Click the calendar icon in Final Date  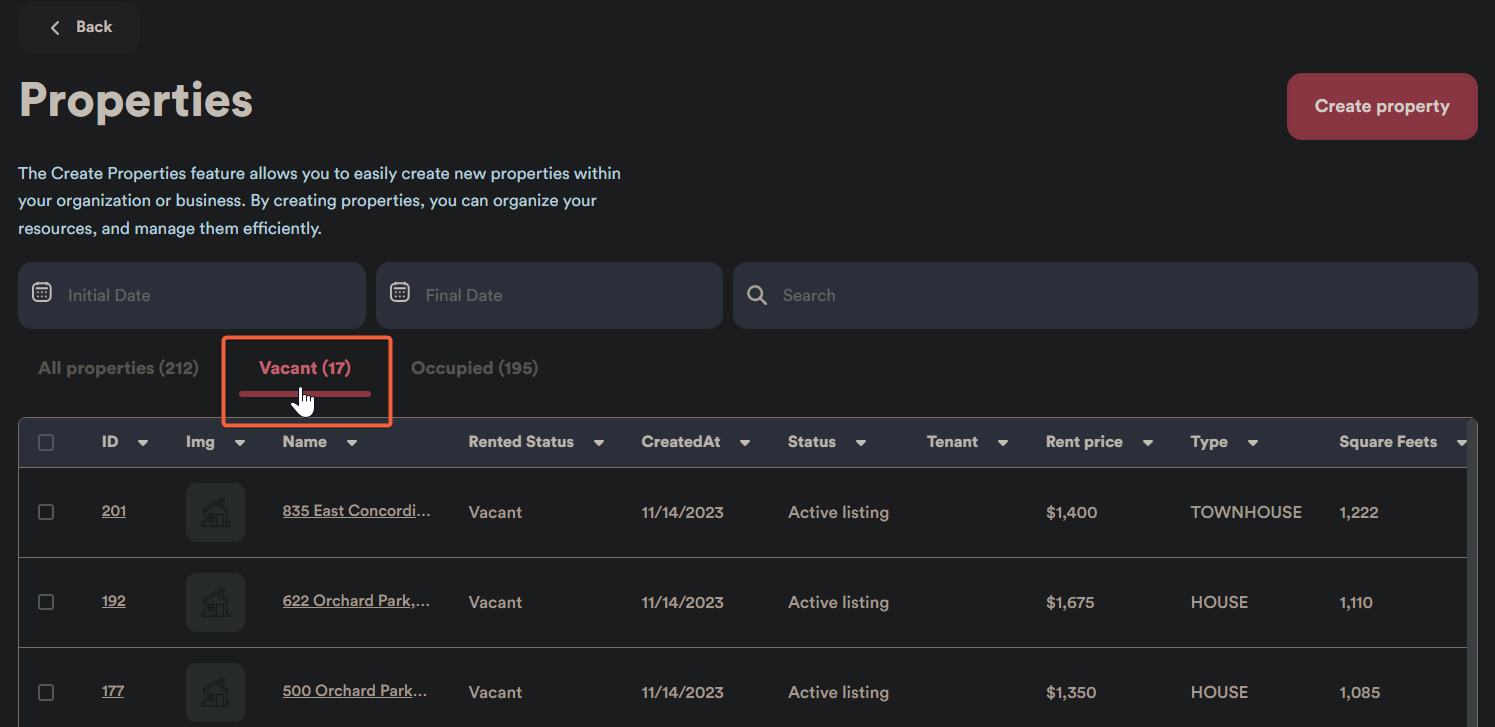(x=400, y=293)
